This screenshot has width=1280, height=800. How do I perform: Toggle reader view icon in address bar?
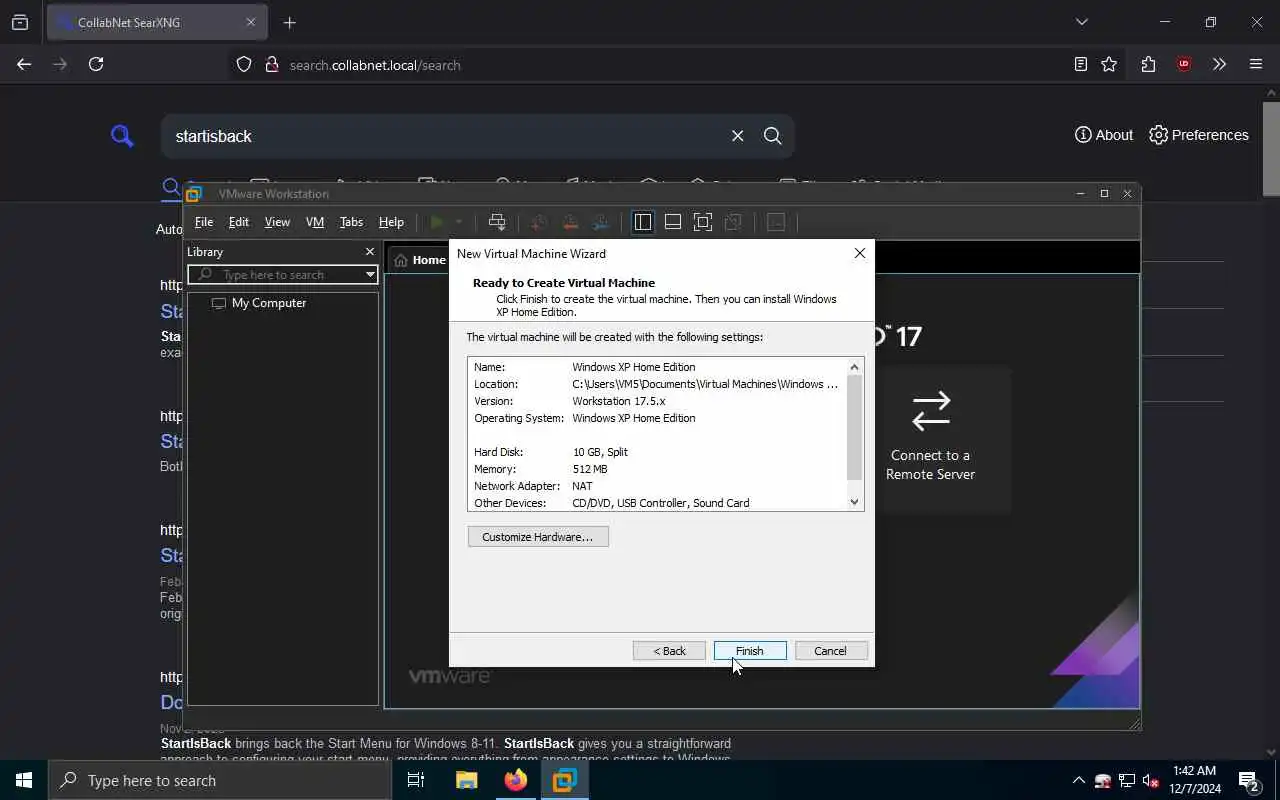point(1081,64)
